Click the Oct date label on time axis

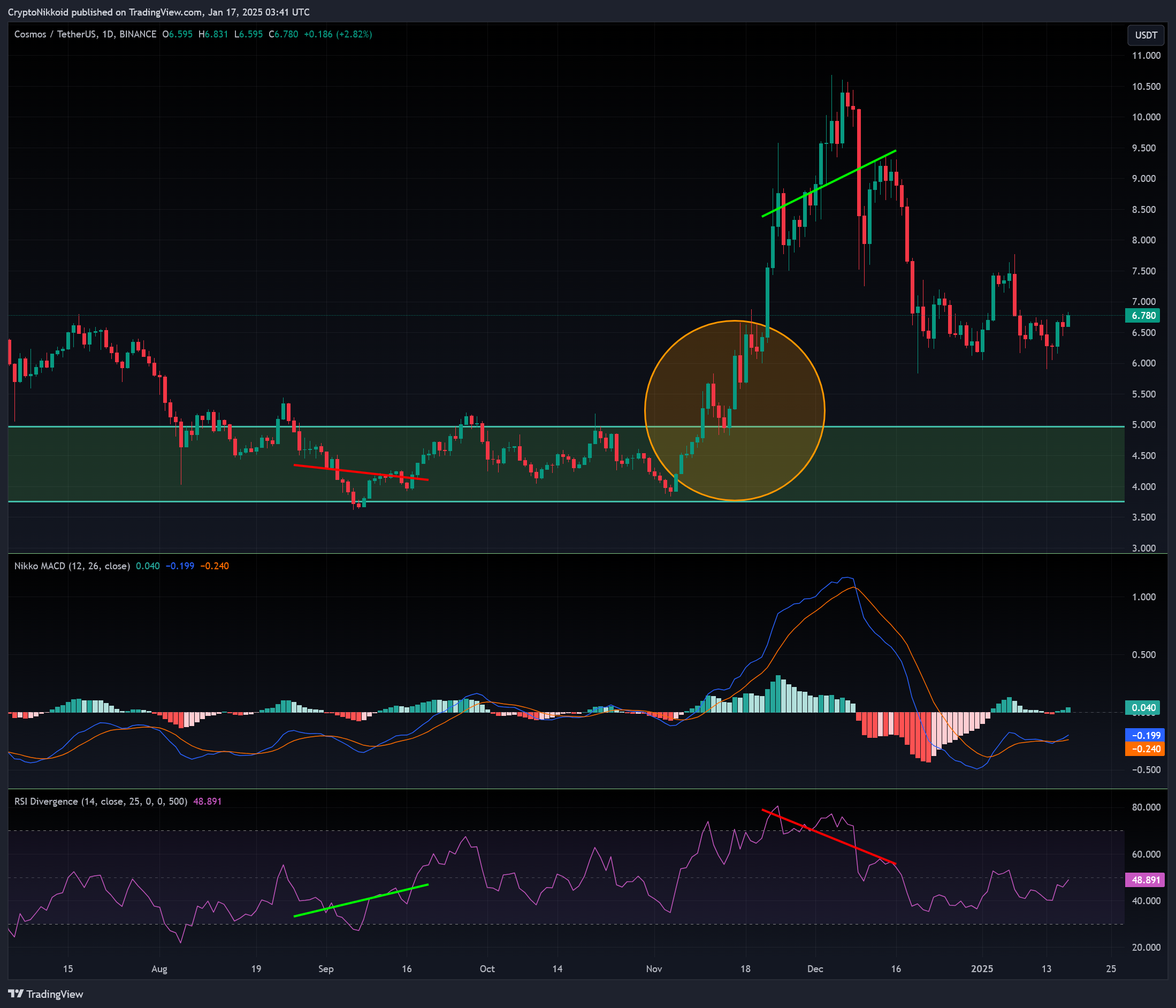[487, 969]
